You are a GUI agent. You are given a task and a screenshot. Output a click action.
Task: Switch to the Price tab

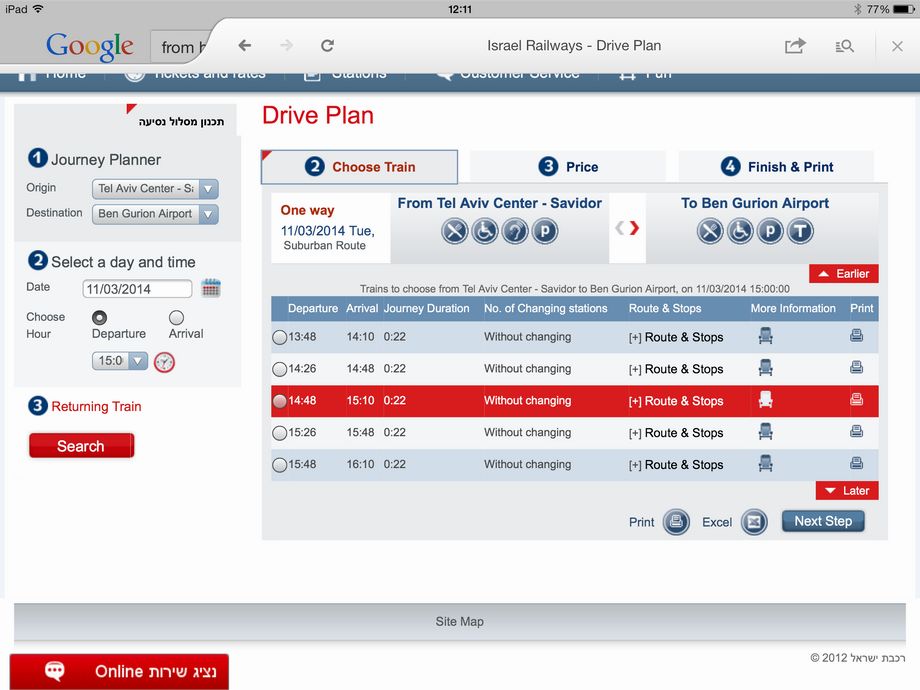(x=567, y=167)
